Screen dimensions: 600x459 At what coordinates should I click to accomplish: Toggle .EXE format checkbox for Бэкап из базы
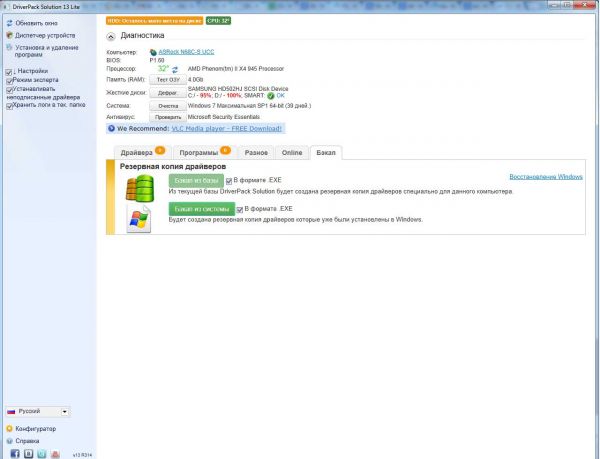coord(229,181)
